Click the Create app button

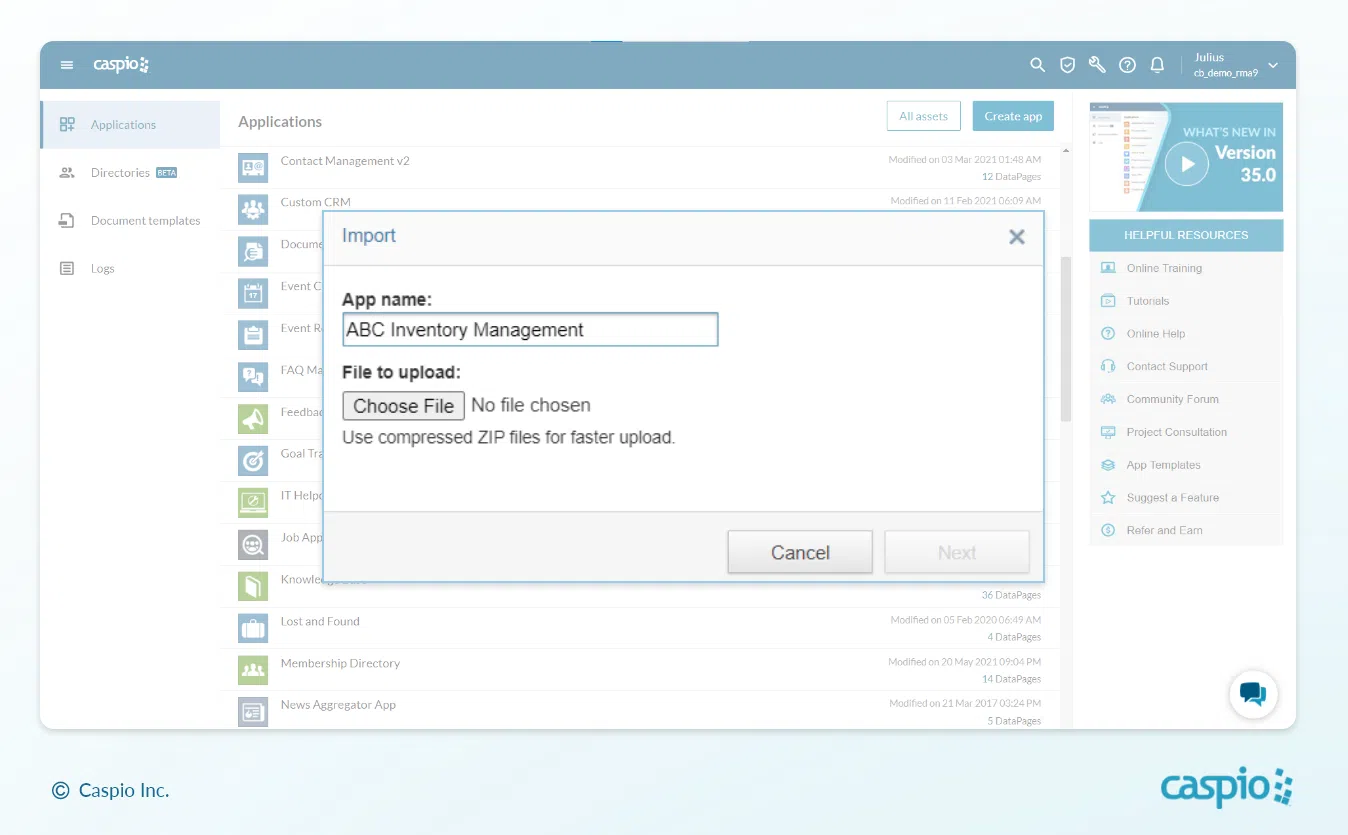click(1012, 116)
